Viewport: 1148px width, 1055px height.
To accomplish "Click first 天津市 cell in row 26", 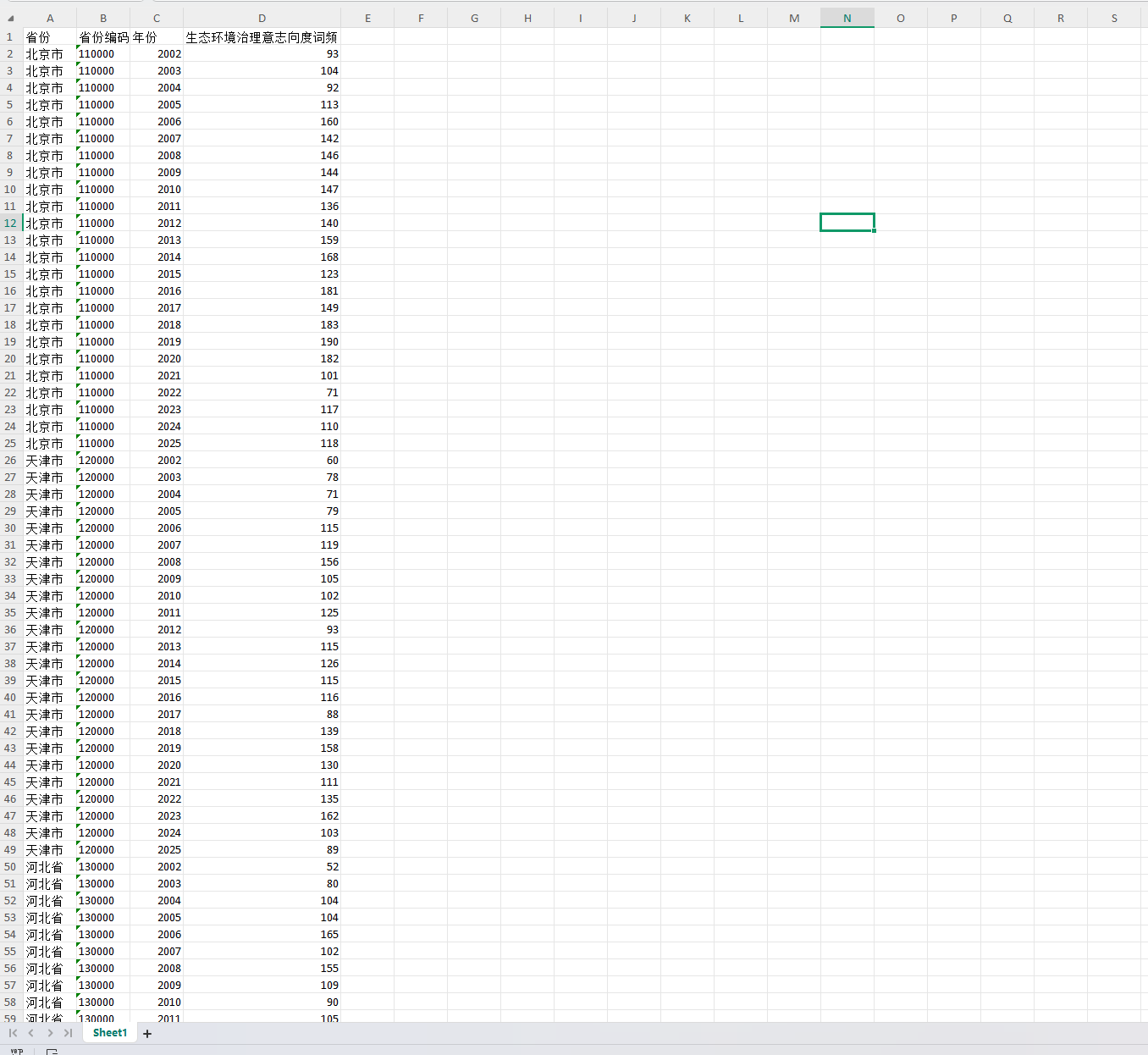I will tap(50, 461).
